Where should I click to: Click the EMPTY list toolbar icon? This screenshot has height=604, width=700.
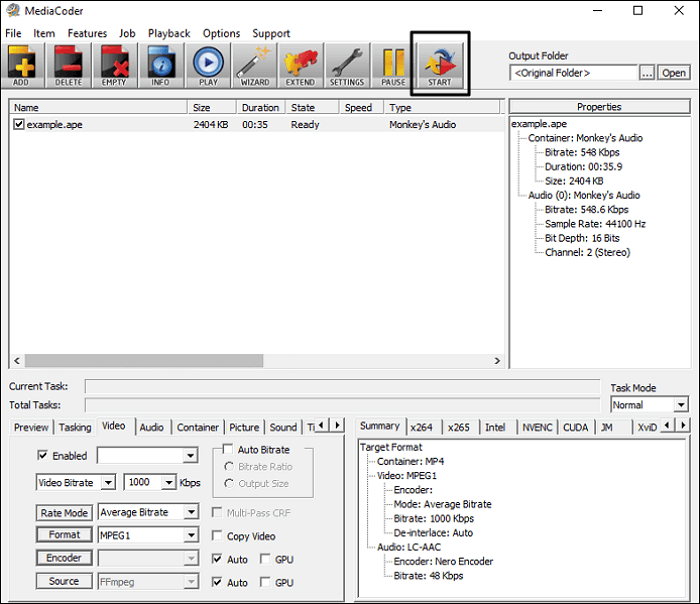click(115, 66)
